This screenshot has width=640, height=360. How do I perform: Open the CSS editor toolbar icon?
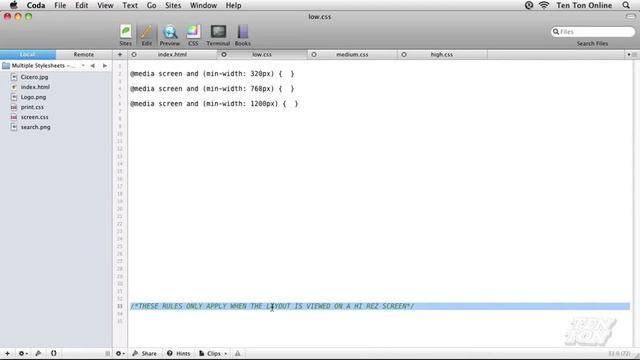coord(193,35)
